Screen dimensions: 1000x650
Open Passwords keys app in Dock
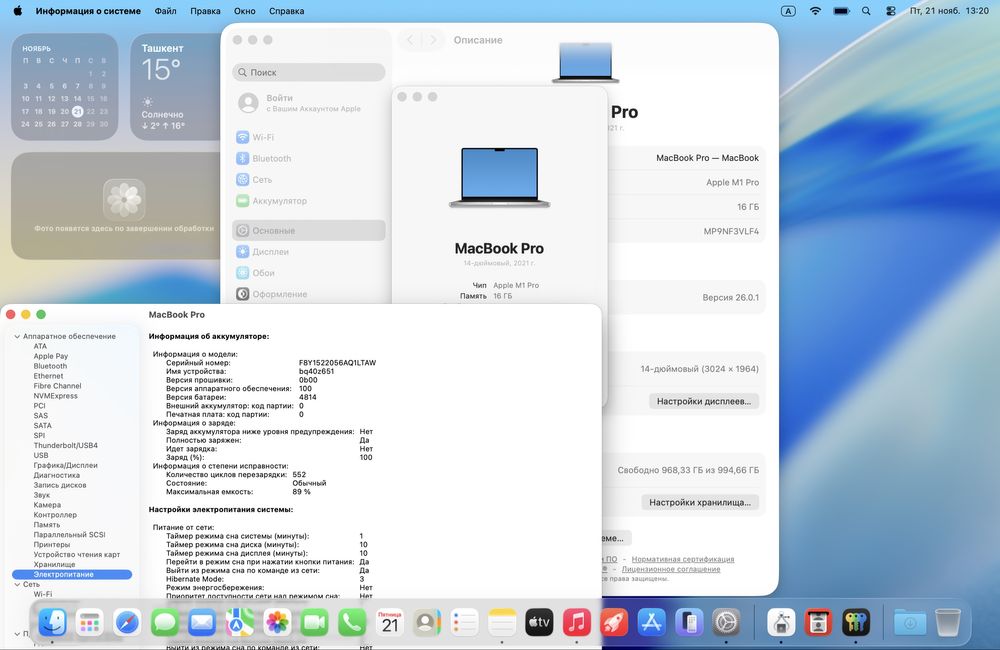[x=856, y=622]
